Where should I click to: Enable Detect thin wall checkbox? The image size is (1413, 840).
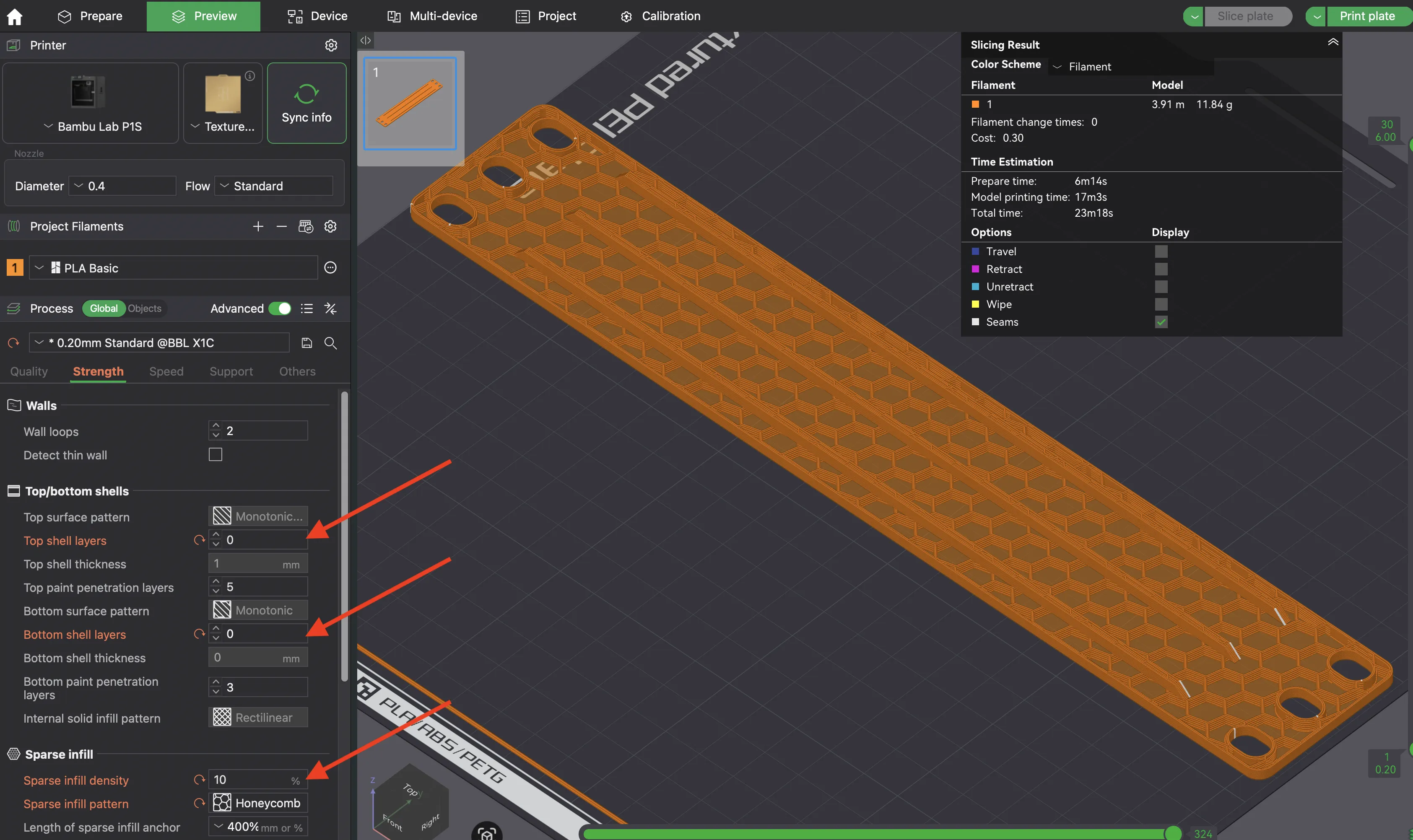click(x=216, y=455)
